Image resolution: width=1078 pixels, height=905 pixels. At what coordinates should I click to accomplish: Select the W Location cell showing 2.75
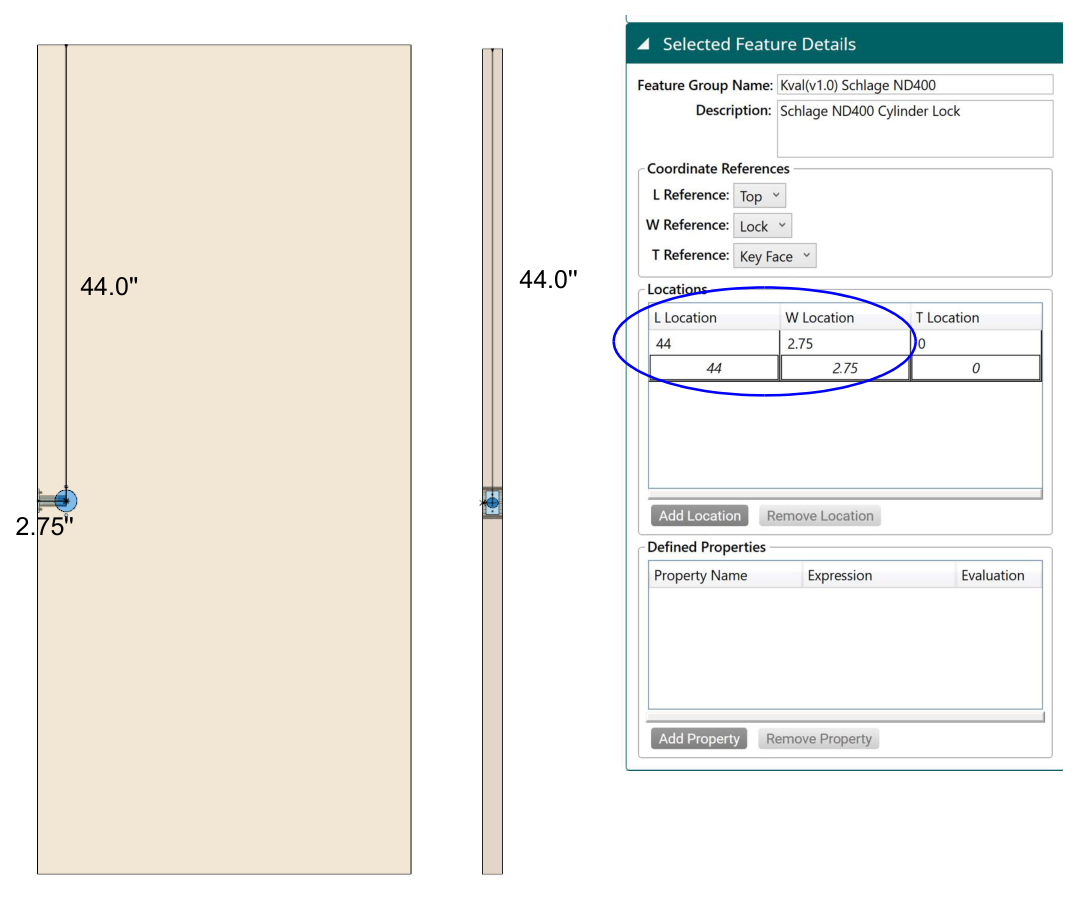(845, 343)
